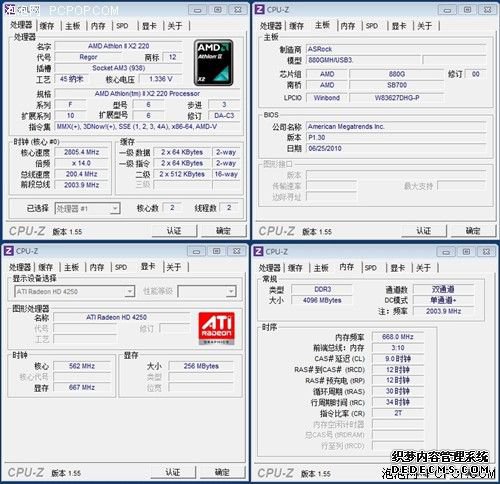Switch to the 主板 tab in the processor window
The width and height of the screenshot is (500, 484).
pos(72,26)
